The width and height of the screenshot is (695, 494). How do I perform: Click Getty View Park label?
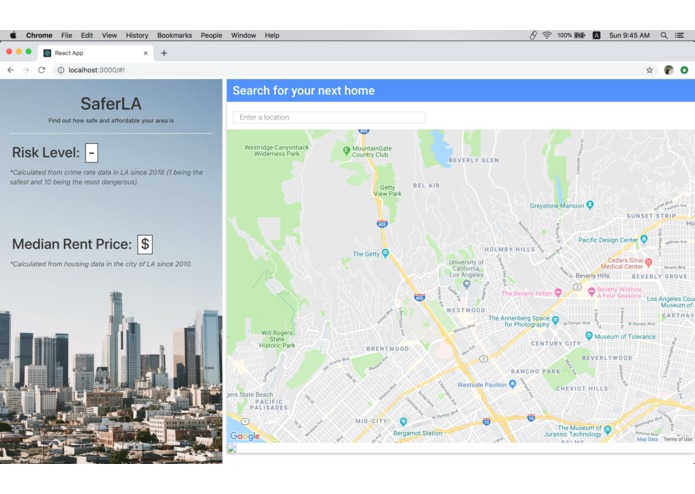387,191
